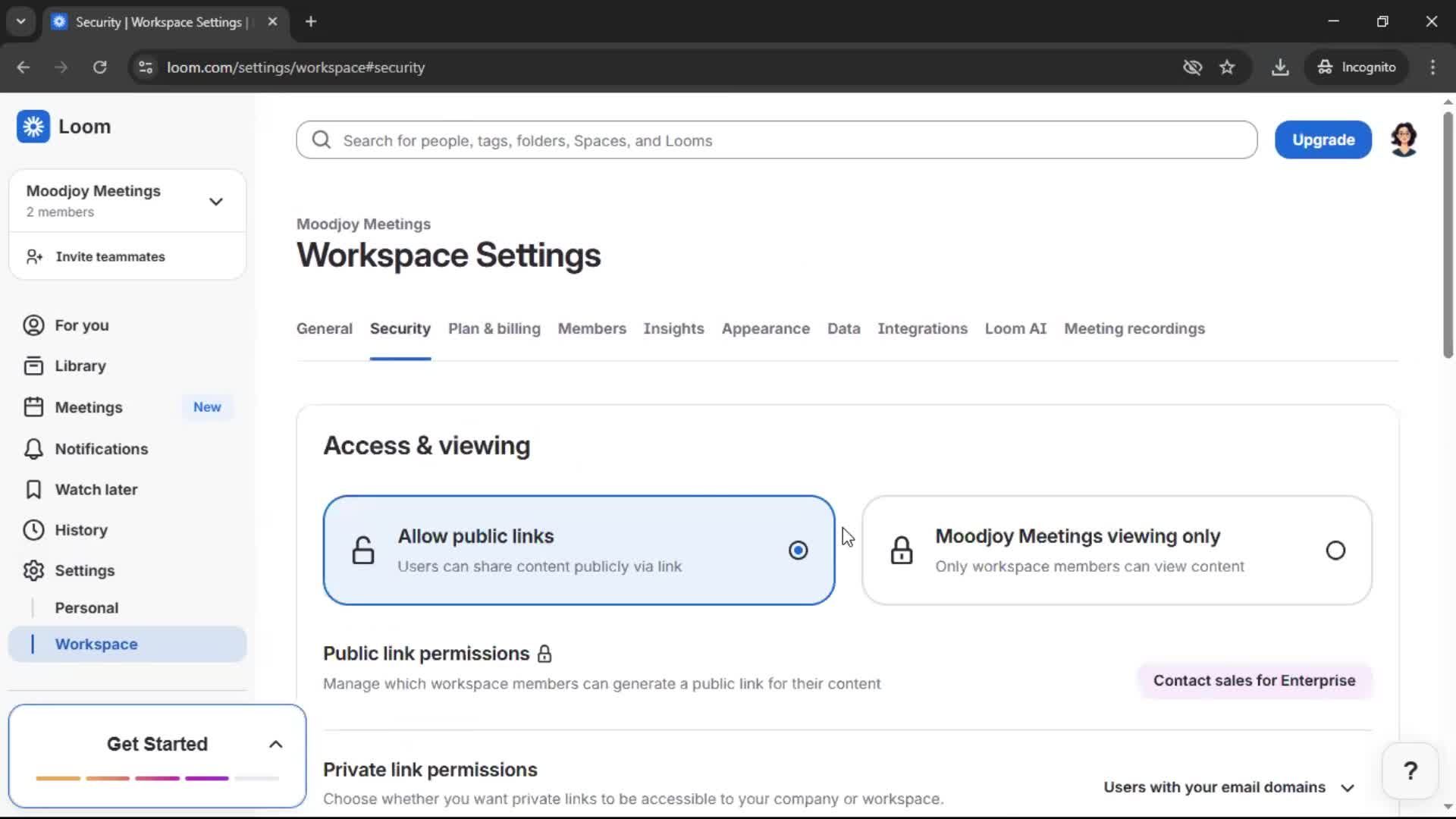Open the Library sidebar icon
The image size is (1456, 819).
click(x=33, y=366)
